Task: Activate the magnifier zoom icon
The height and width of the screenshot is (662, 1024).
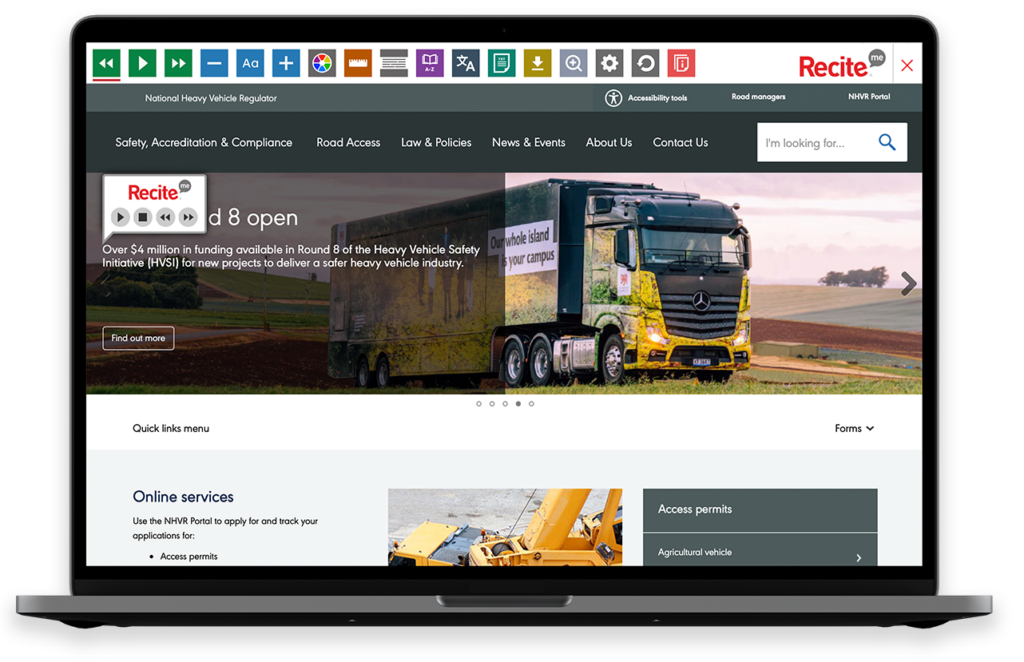Action: [x=573, y=63]
